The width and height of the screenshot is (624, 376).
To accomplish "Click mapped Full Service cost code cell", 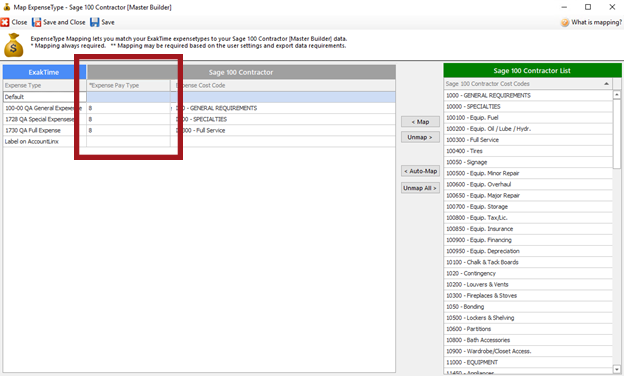I will click(283, 131).
